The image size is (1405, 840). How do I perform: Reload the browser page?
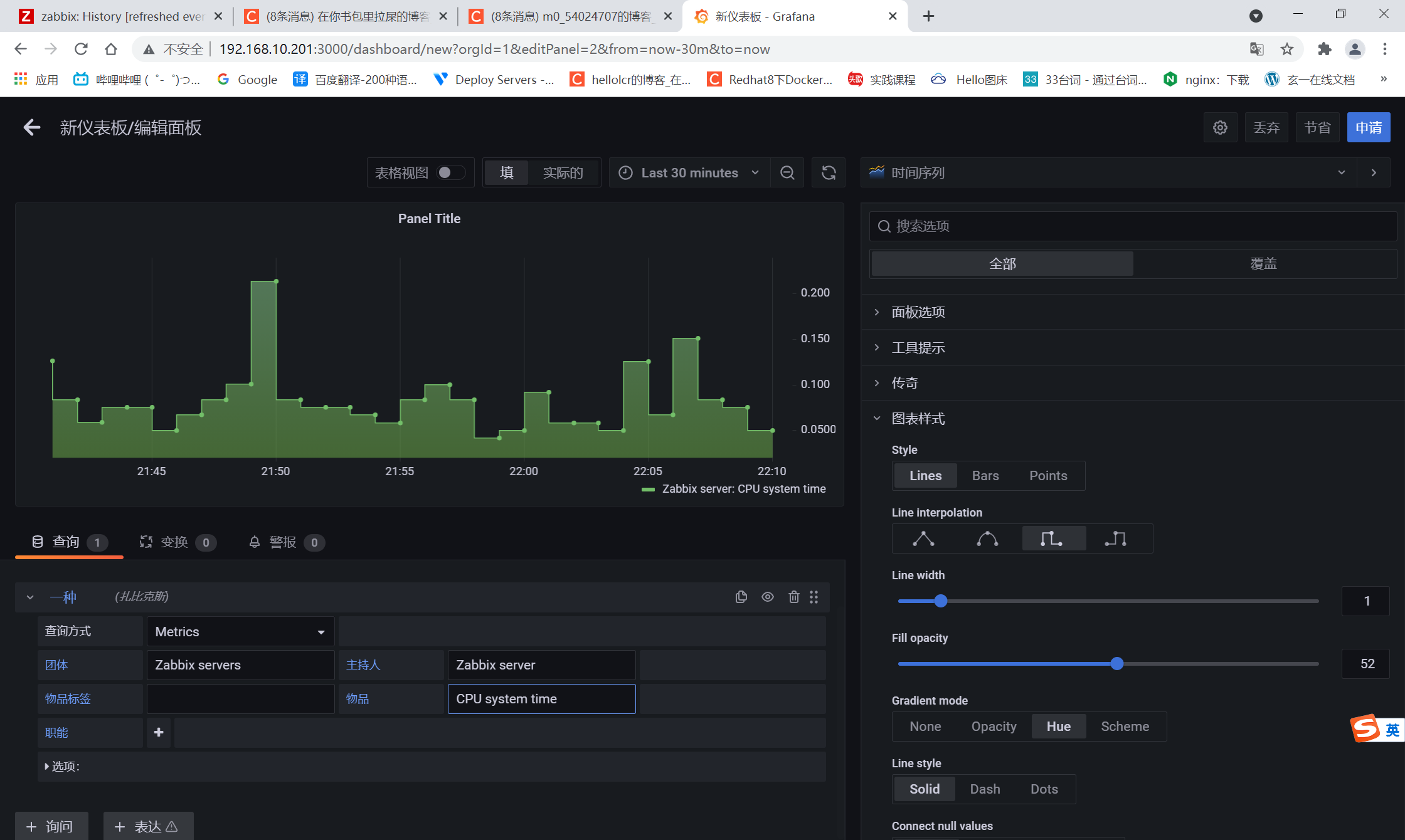tap(81, 49)
